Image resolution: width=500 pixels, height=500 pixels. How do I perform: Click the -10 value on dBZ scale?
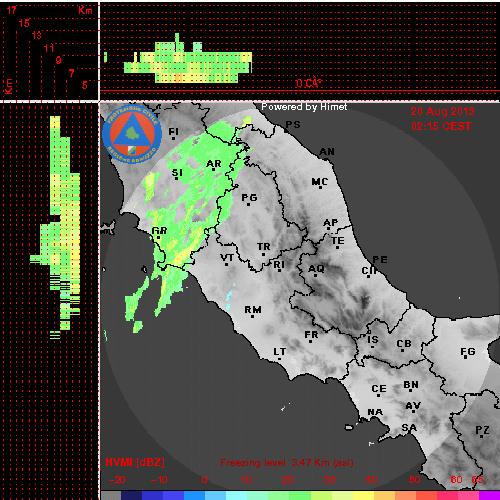[159, 480]
